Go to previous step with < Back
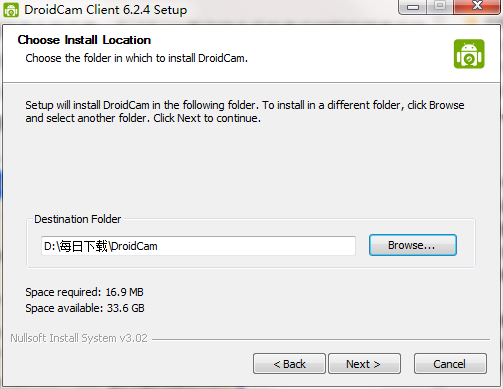Image resolution: width=503 pixels, height=389 pixels. pos(289,364)
